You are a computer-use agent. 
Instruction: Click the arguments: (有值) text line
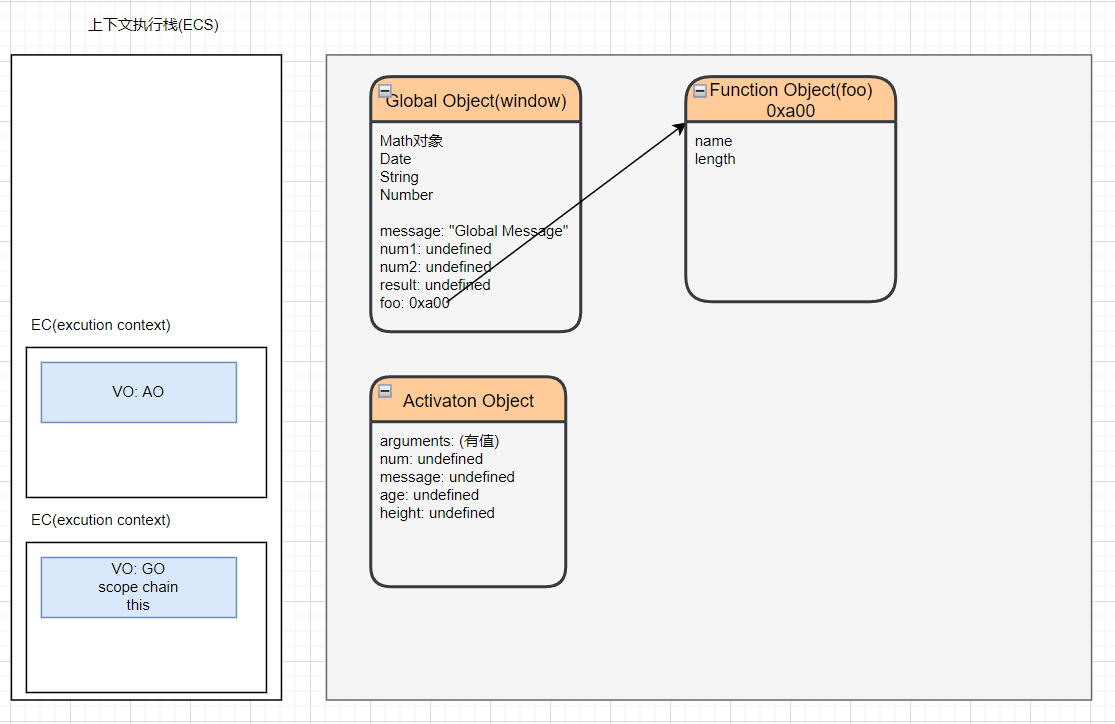point(439,441)
